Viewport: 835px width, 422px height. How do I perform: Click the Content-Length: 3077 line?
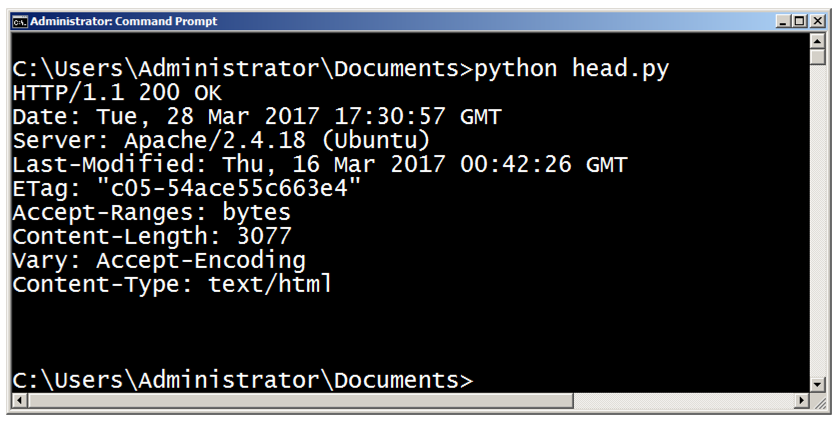click(152, 237)
